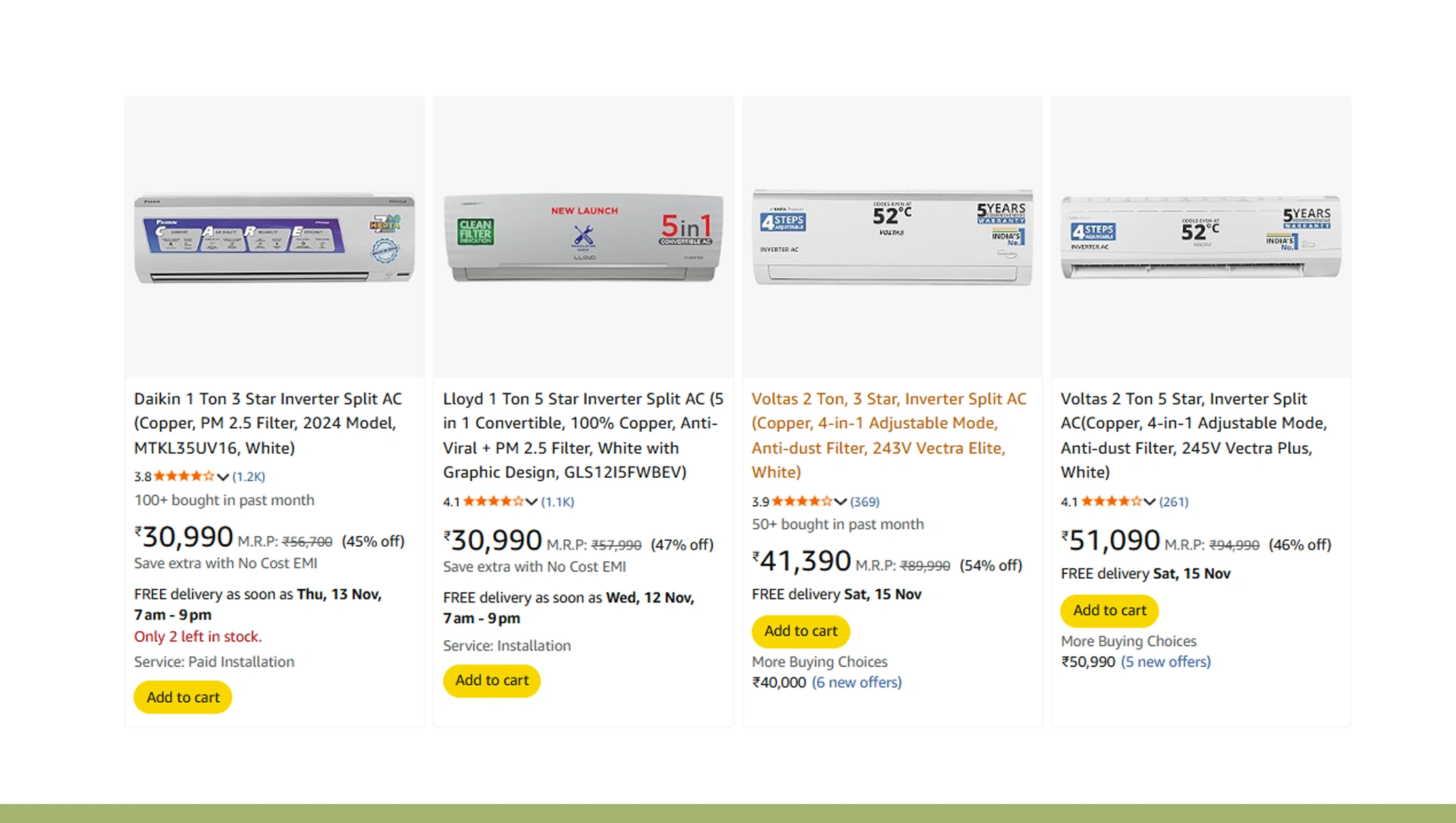The height and width of the screenshot is (823, 1456).
Task: Click the star rating on Voltas 2 Ton 3 Star
Action: tap(802, 502)
